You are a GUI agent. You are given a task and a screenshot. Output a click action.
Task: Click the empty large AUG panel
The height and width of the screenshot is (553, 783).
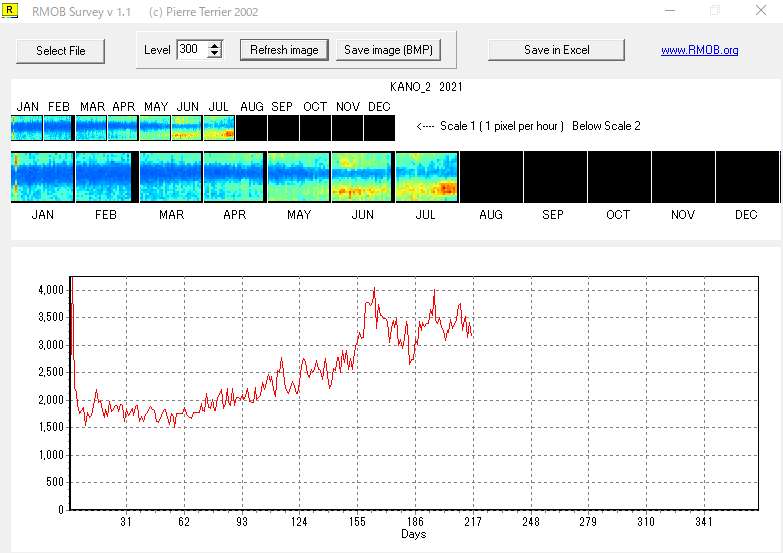coord(491,177)
